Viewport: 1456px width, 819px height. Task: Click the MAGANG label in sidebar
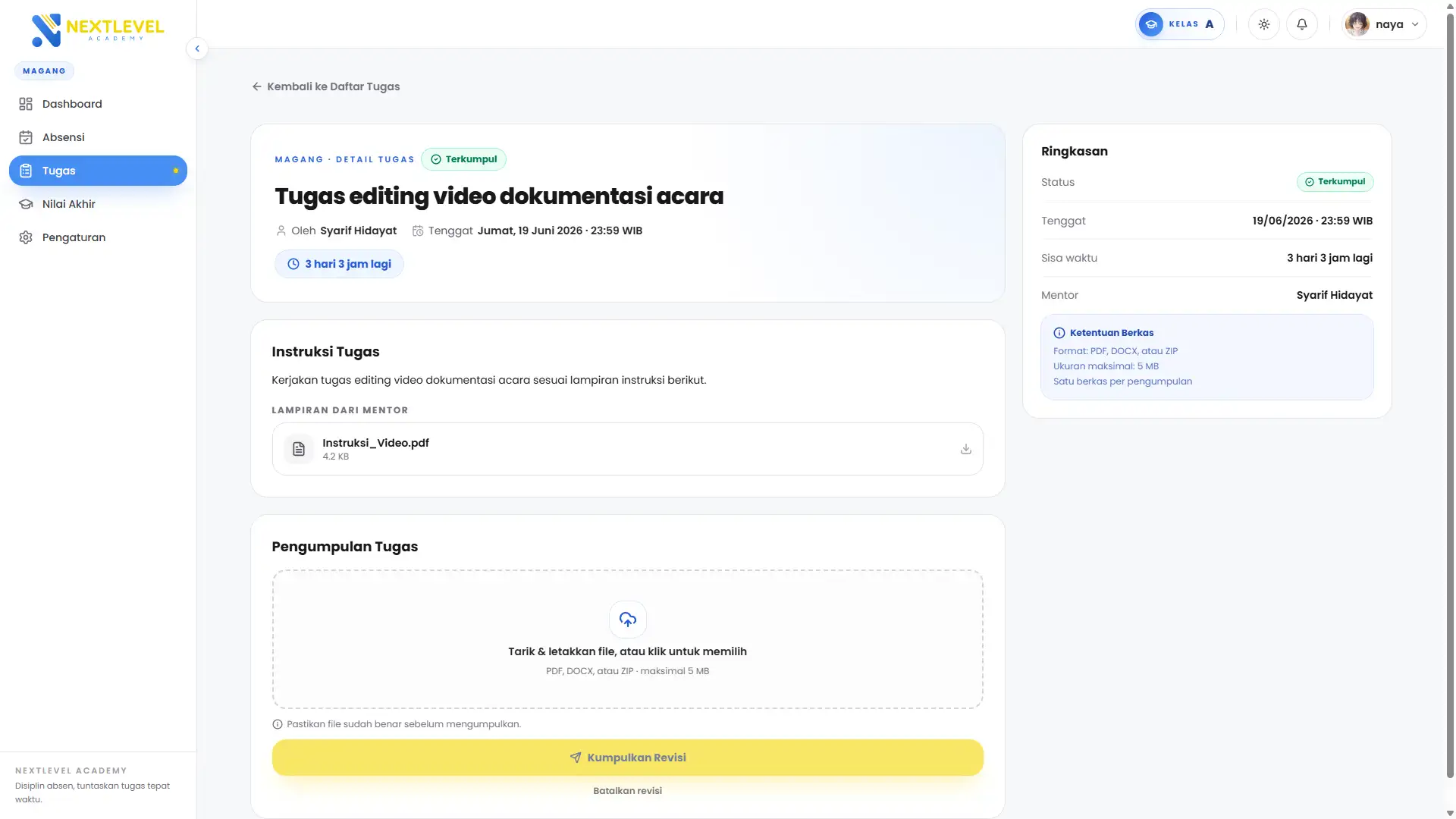click(44, 71)
